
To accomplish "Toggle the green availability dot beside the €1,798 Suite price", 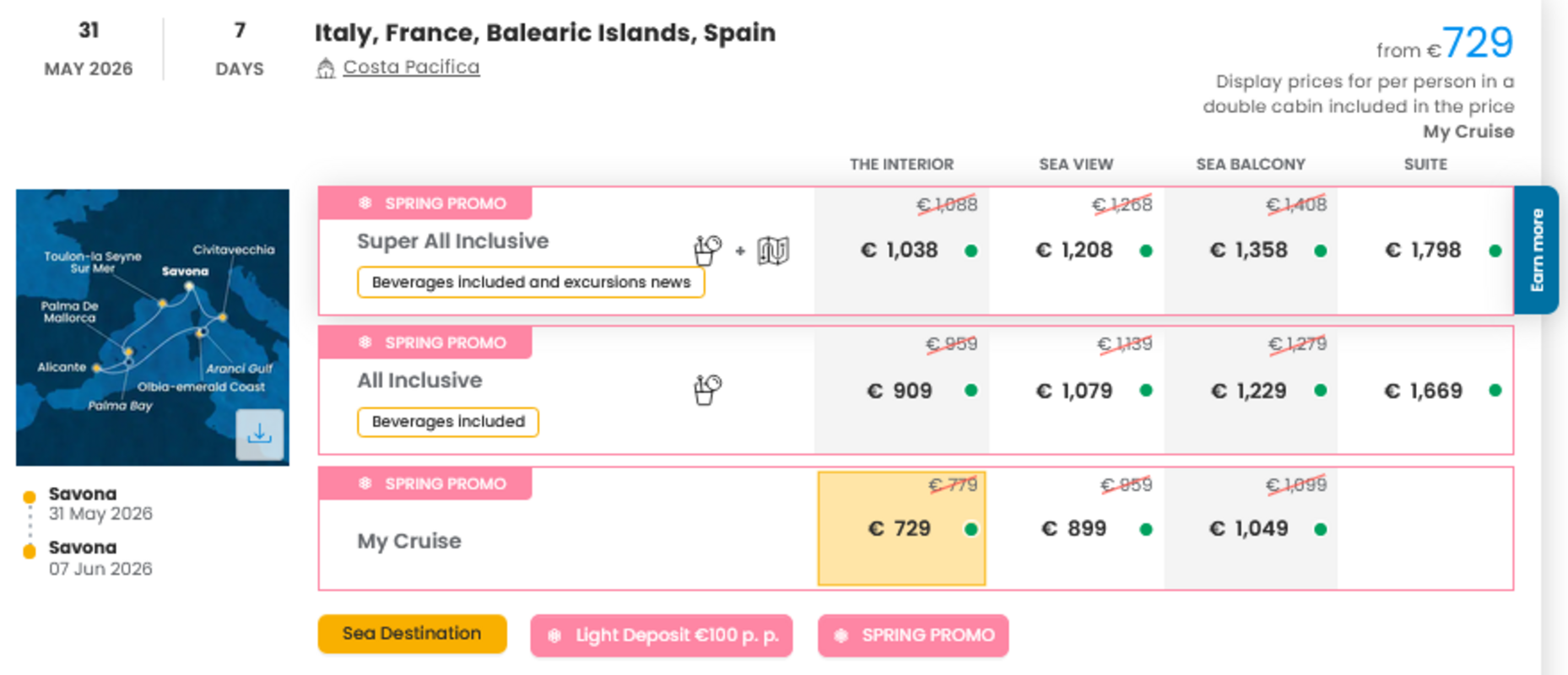I will (1494, 250).
